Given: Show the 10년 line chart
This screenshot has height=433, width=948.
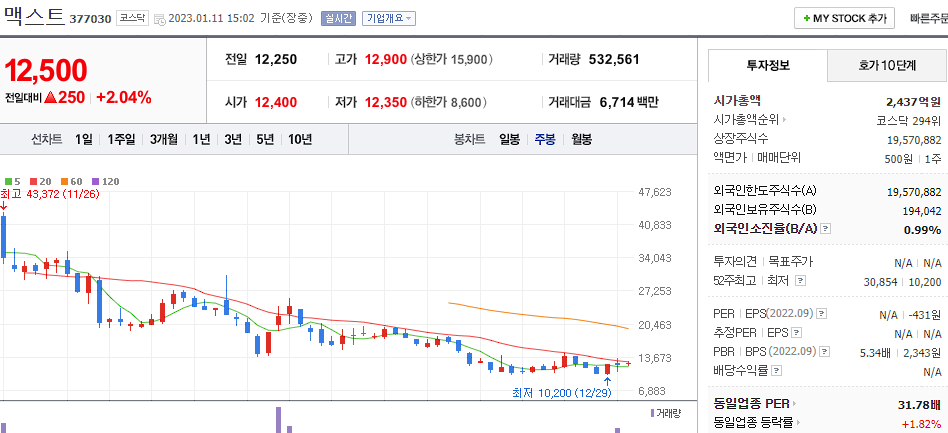Looking at the screenshot, I should tap(300, 140).
